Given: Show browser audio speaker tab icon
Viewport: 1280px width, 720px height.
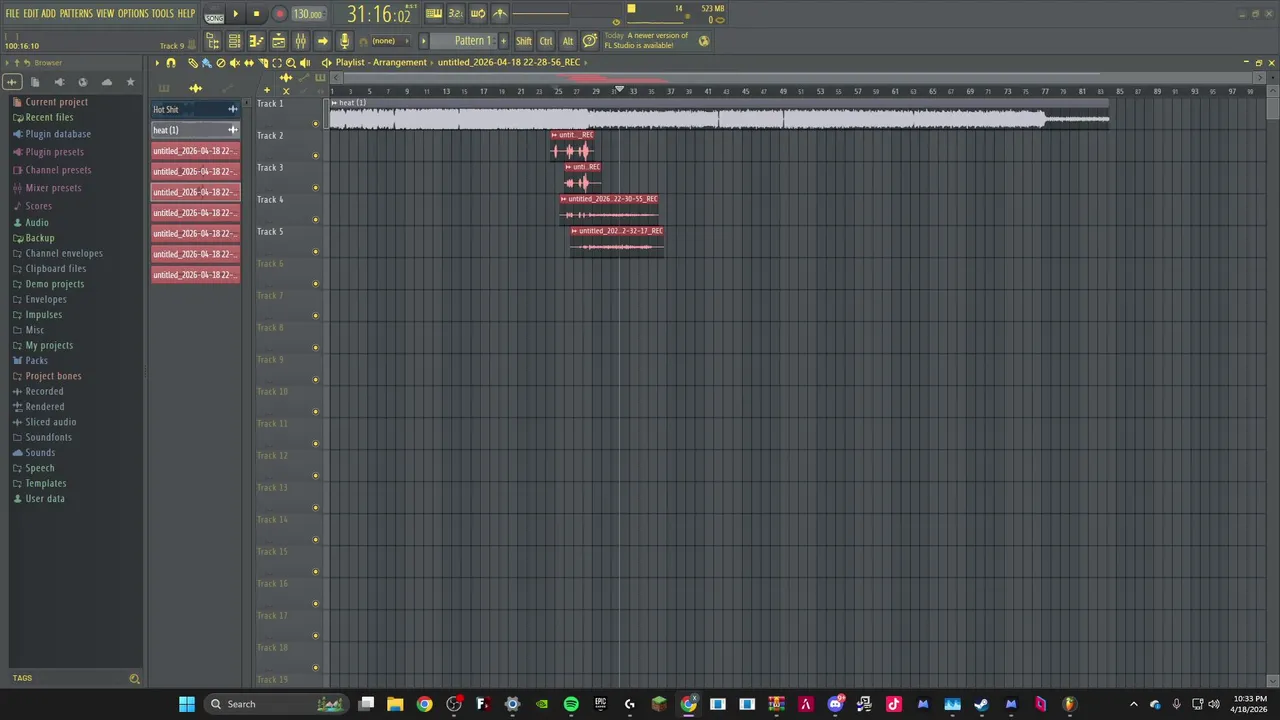Looking at the screenshot, I should point(59,82).
